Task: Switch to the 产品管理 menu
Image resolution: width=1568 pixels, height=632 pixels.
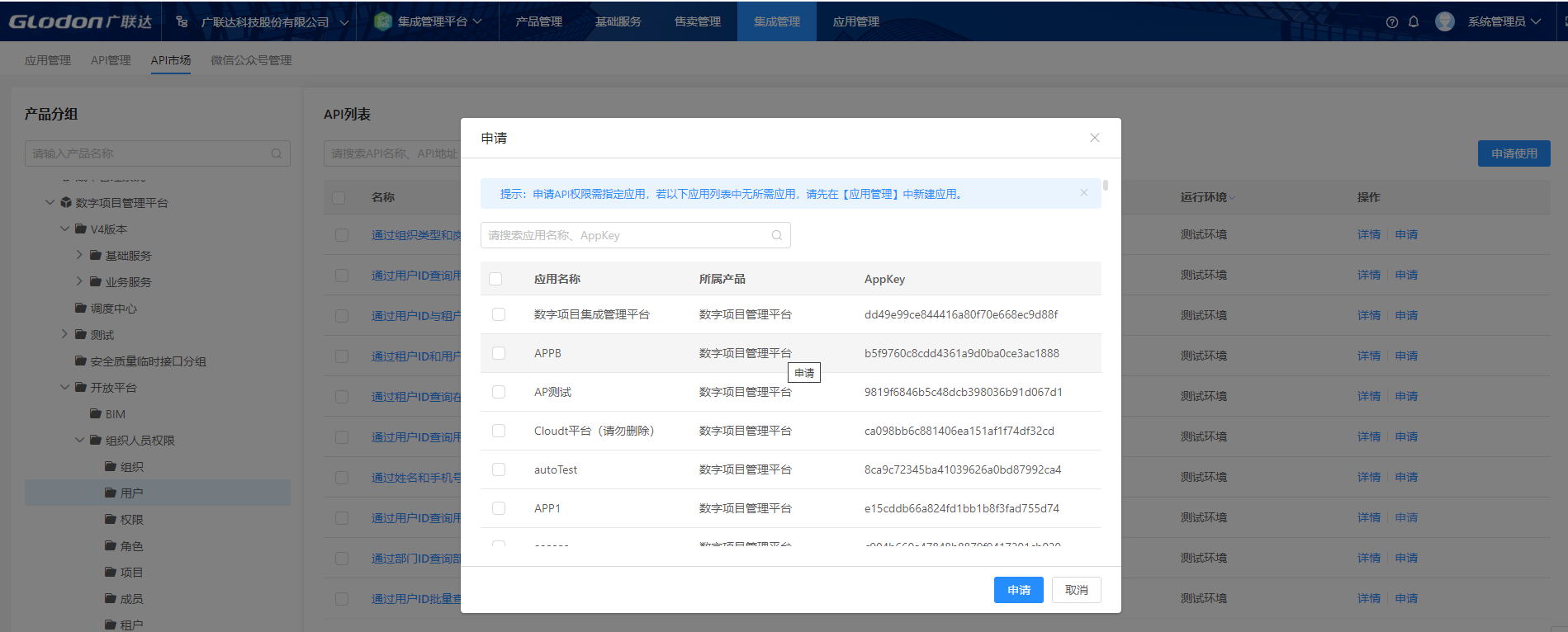Action: pyautogui.click(x=538, y=21)
